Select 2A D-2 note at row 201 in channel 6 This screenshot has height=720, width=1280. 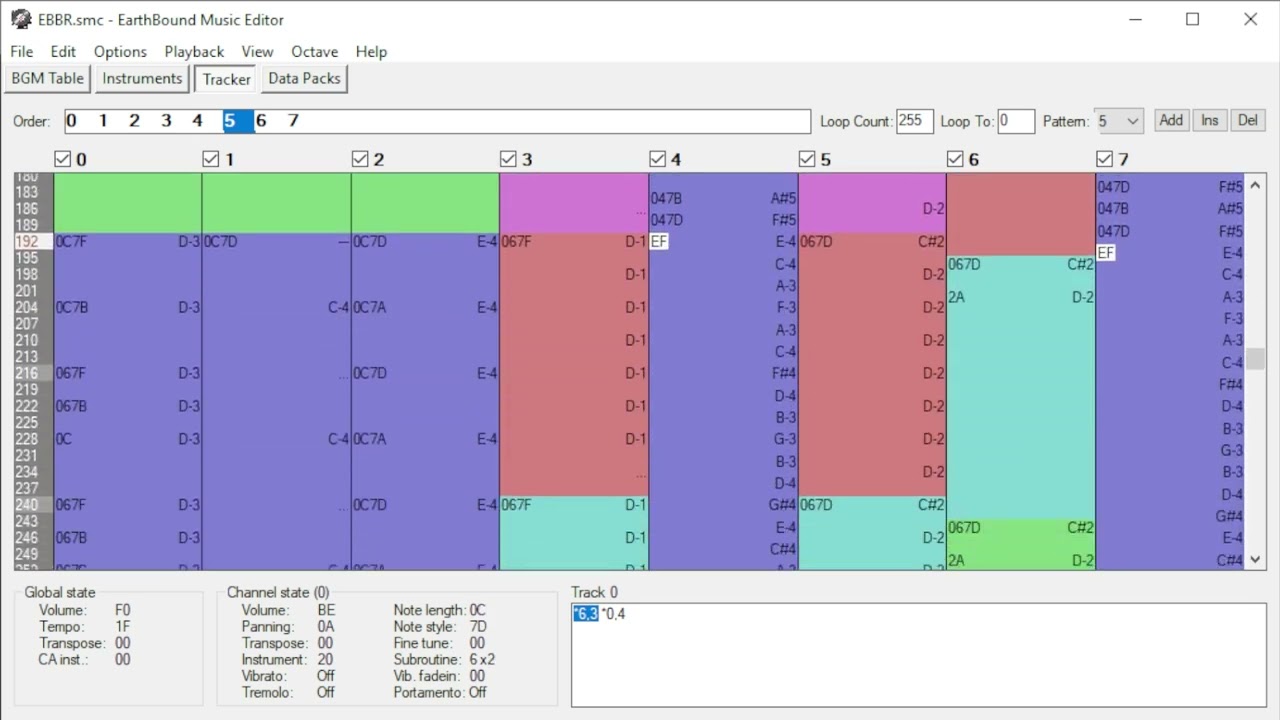[x=1021, y=297]
